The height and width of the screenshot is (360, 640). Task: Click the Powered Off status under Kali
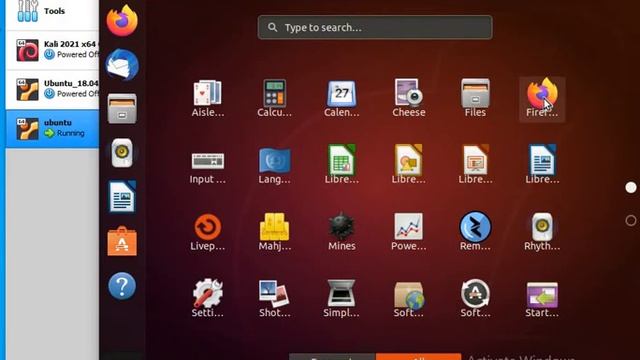[x=78, y=54]
